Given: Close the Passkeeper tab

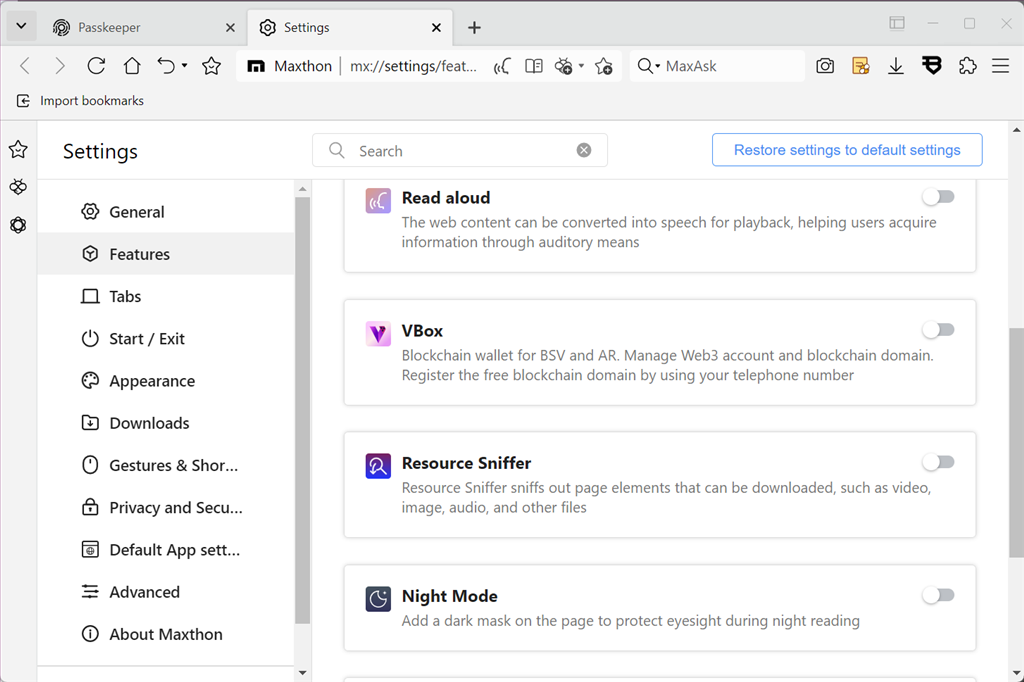Looking at the screenshot, I should coord(230,27).
